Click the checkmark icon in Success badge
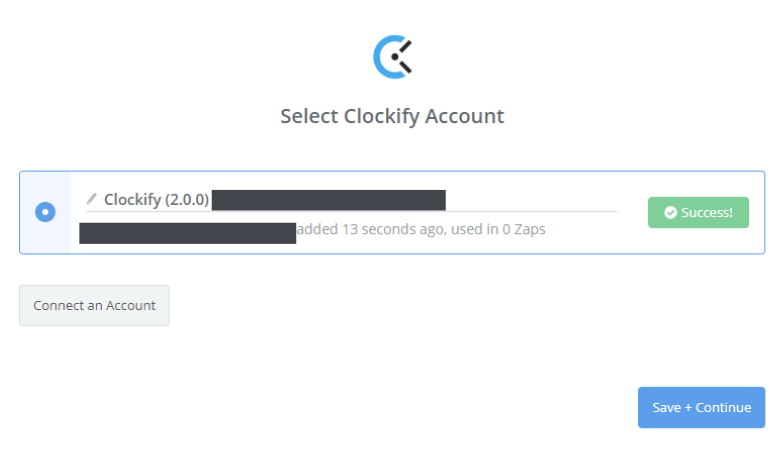Screen dimensions: 780x464 click(x=670, y=213)
